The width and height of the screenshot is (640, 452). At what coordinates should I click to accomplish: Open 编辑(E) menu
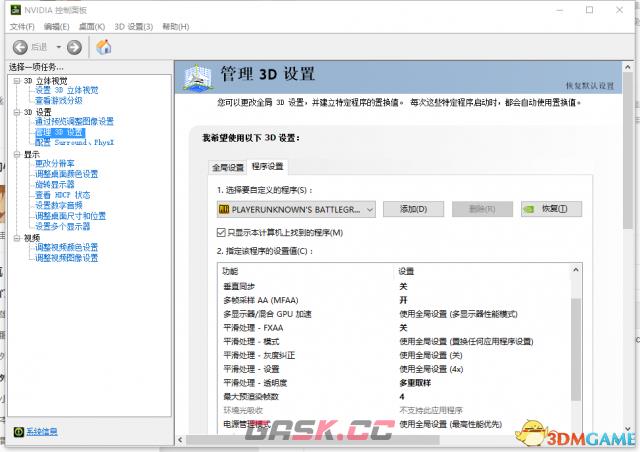click(56, 27)
